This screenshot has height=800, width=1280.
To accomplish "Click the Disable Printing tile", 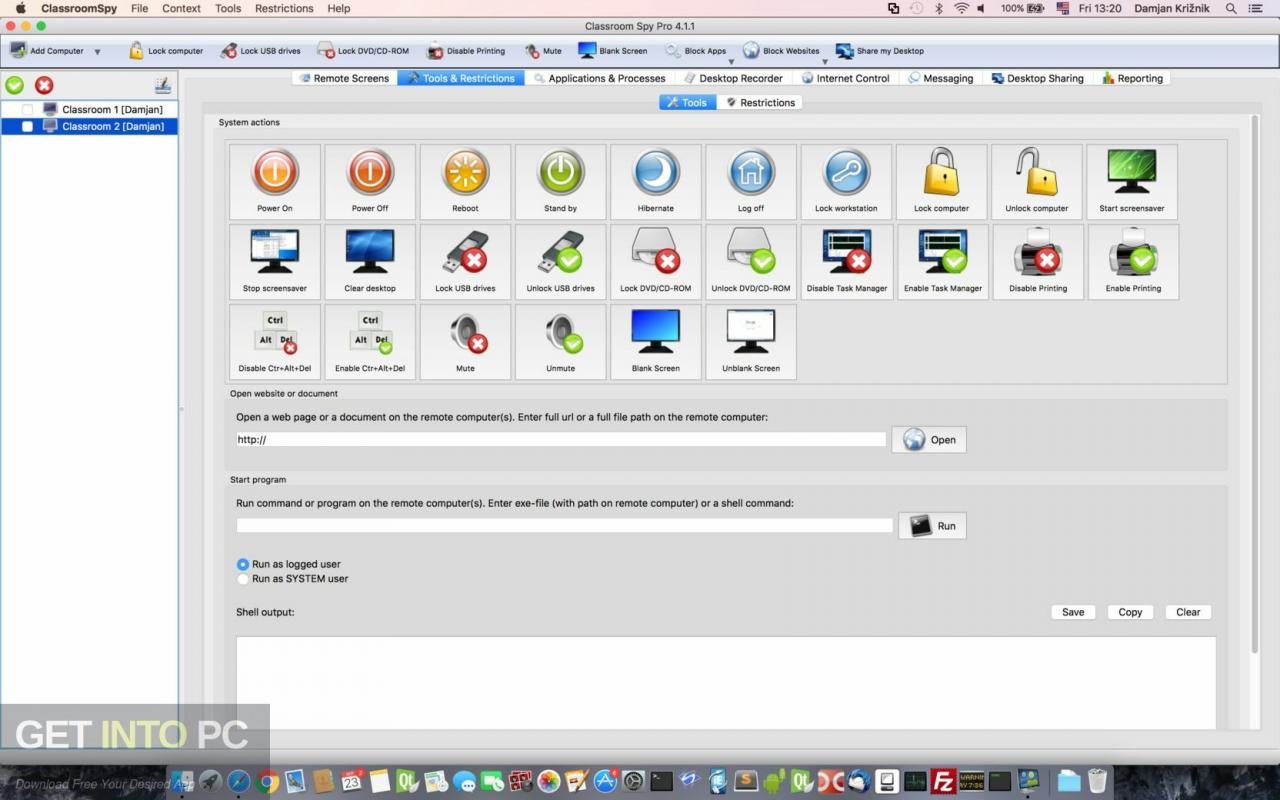I will point(1038,261).
